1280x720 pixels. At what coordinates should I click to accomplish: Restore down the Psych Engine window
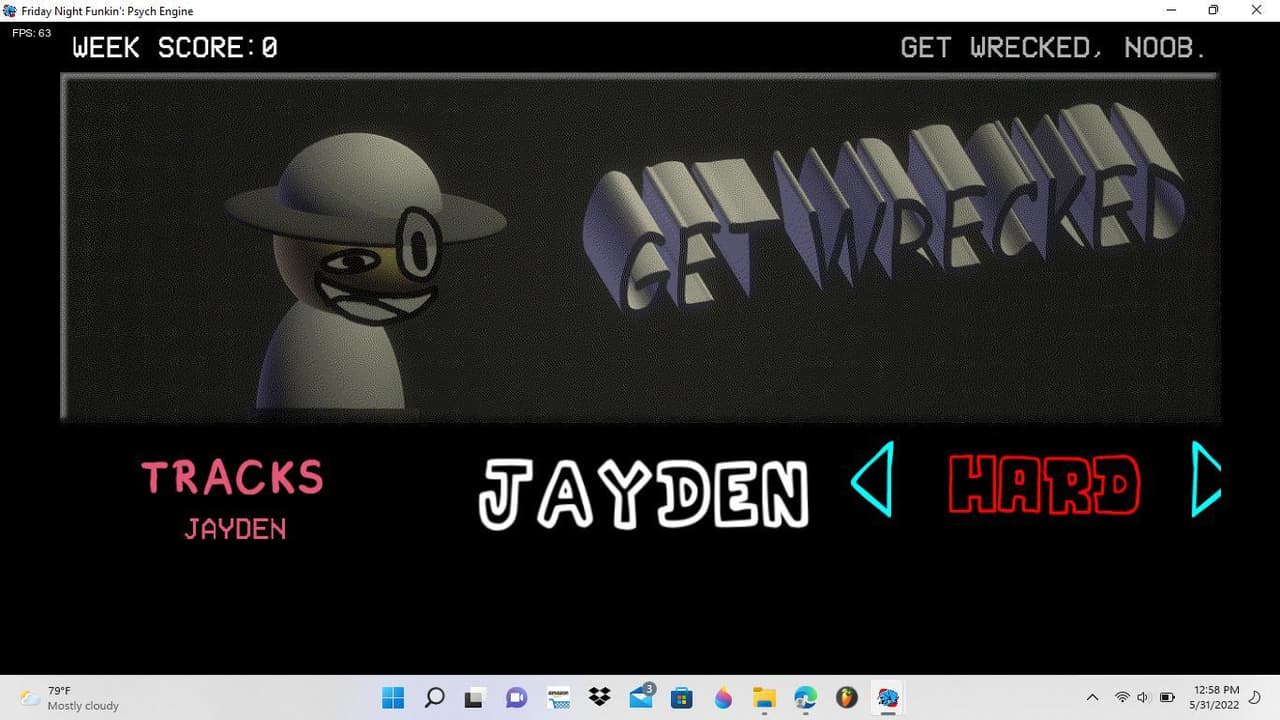[x=1213, y=10]
